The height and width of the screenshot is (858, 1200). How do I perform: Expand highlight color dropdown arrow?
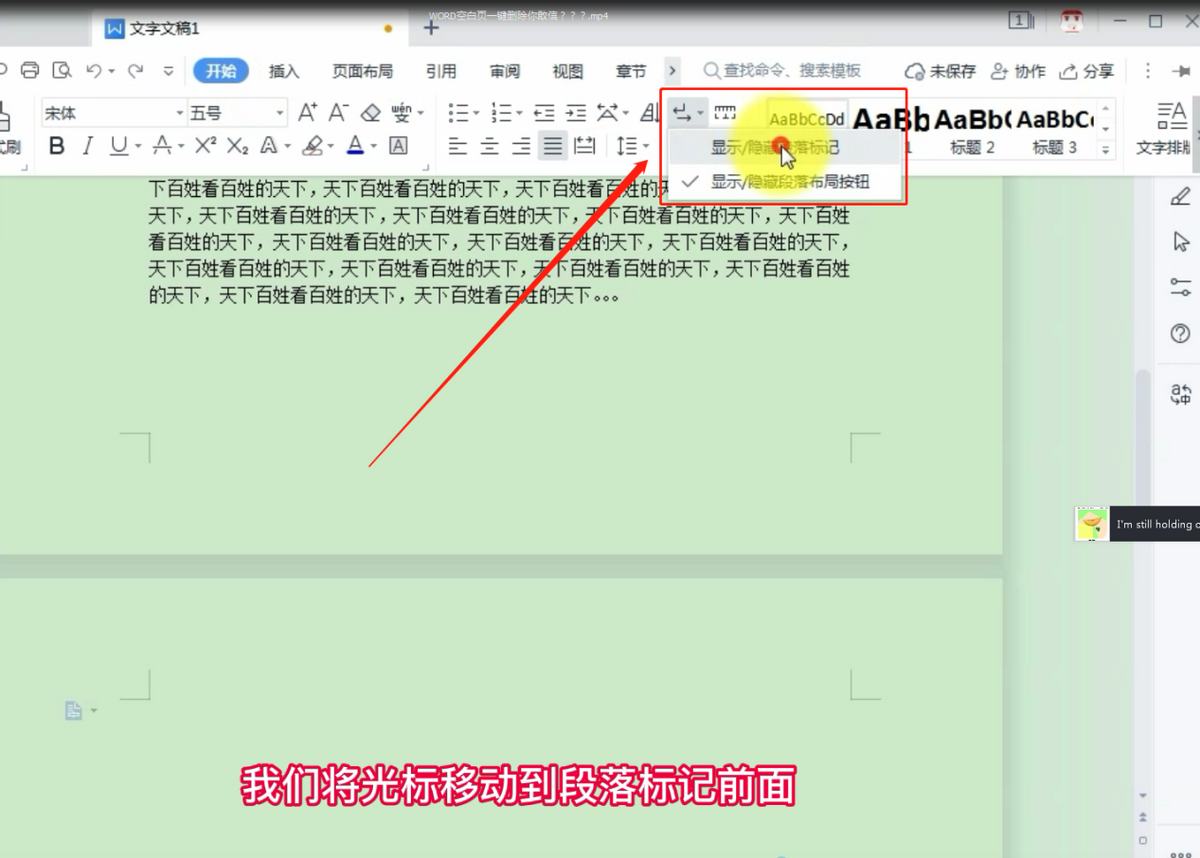tap(331, 147)
